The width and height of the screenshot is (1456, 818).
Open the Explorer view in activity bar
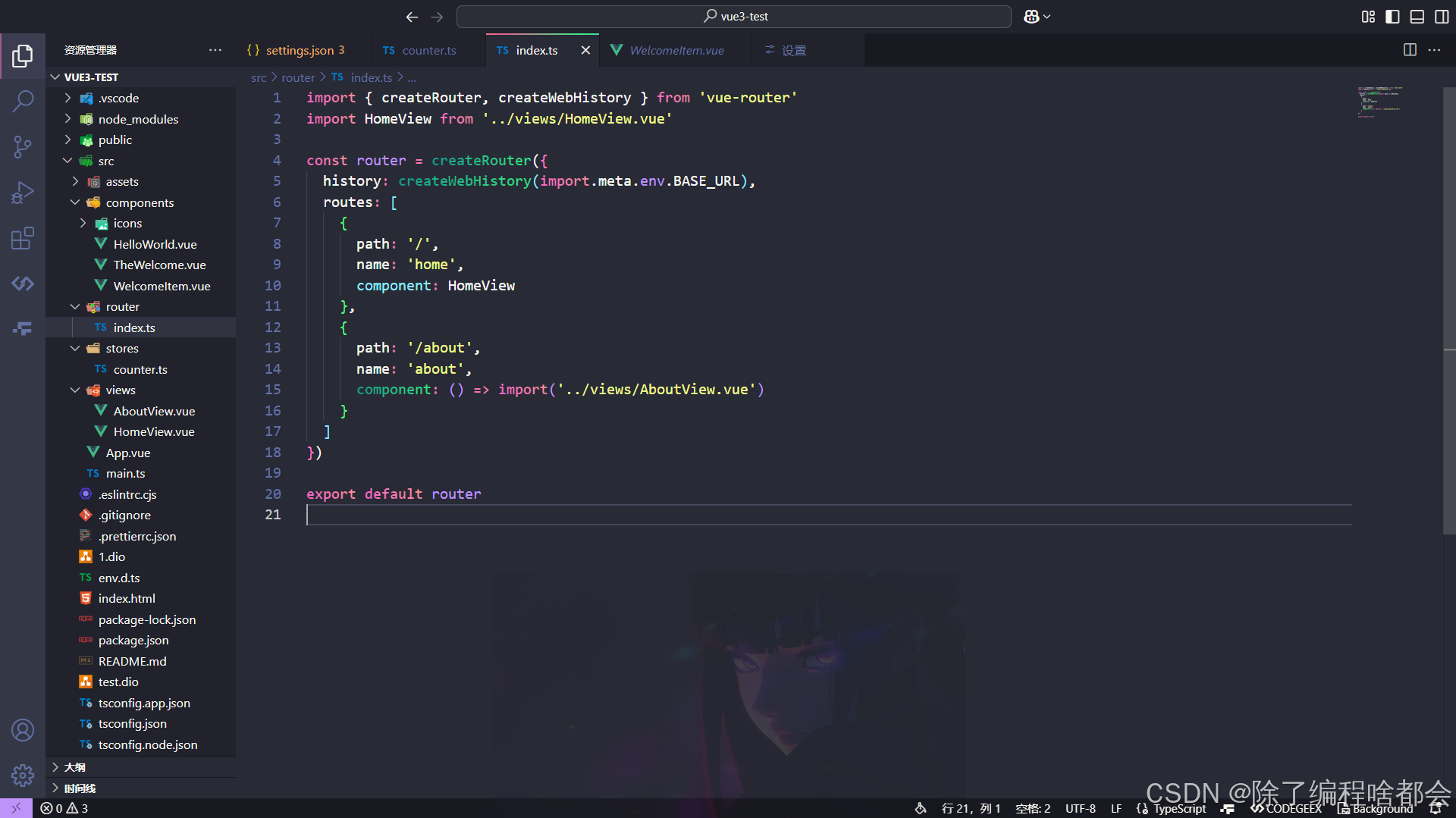23,55
